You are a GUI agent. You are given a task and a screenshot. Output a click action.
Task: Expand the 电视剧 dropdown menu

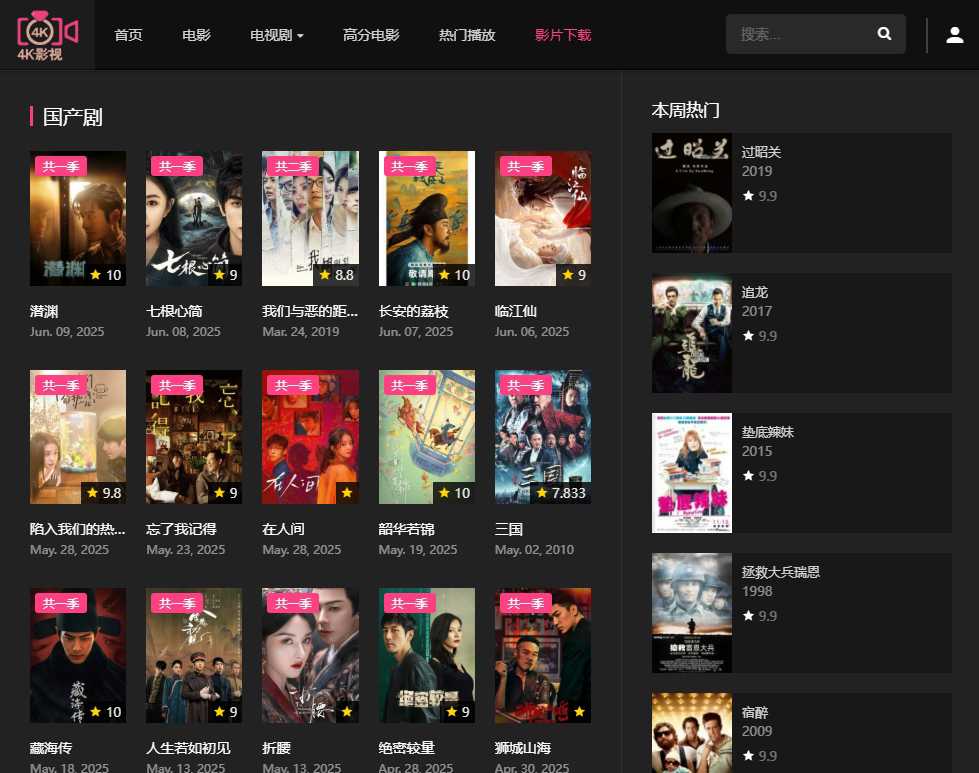click(277, 35)
